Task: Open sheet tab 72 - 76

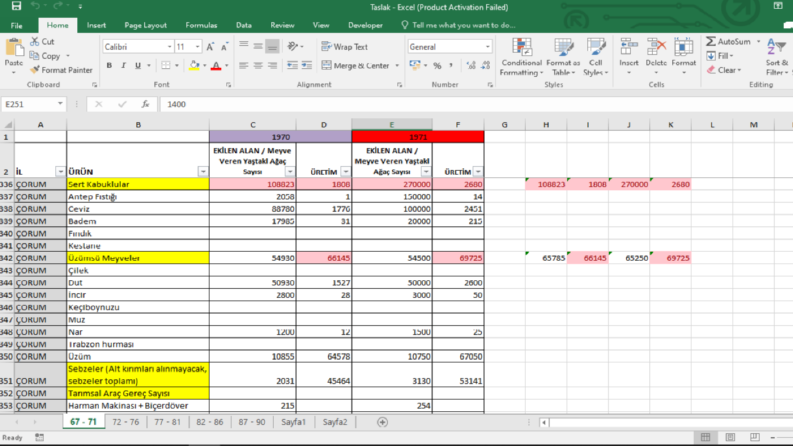Action: pos(125,422)
